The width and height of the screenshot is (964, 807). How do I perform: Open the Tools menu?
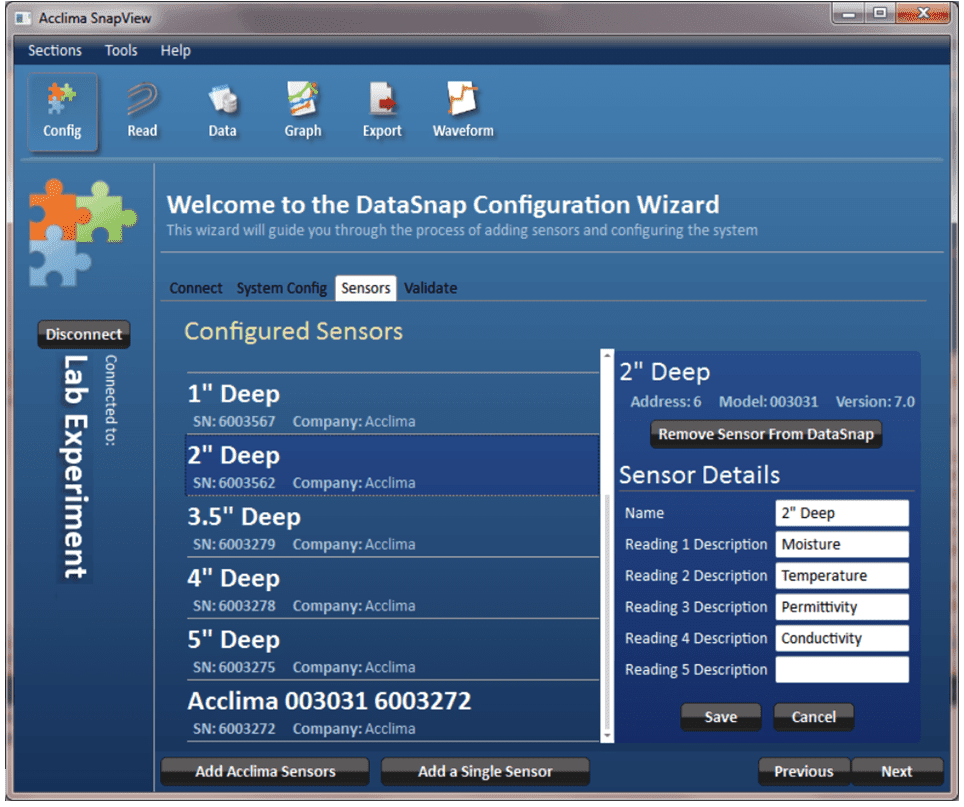[121, 50]
